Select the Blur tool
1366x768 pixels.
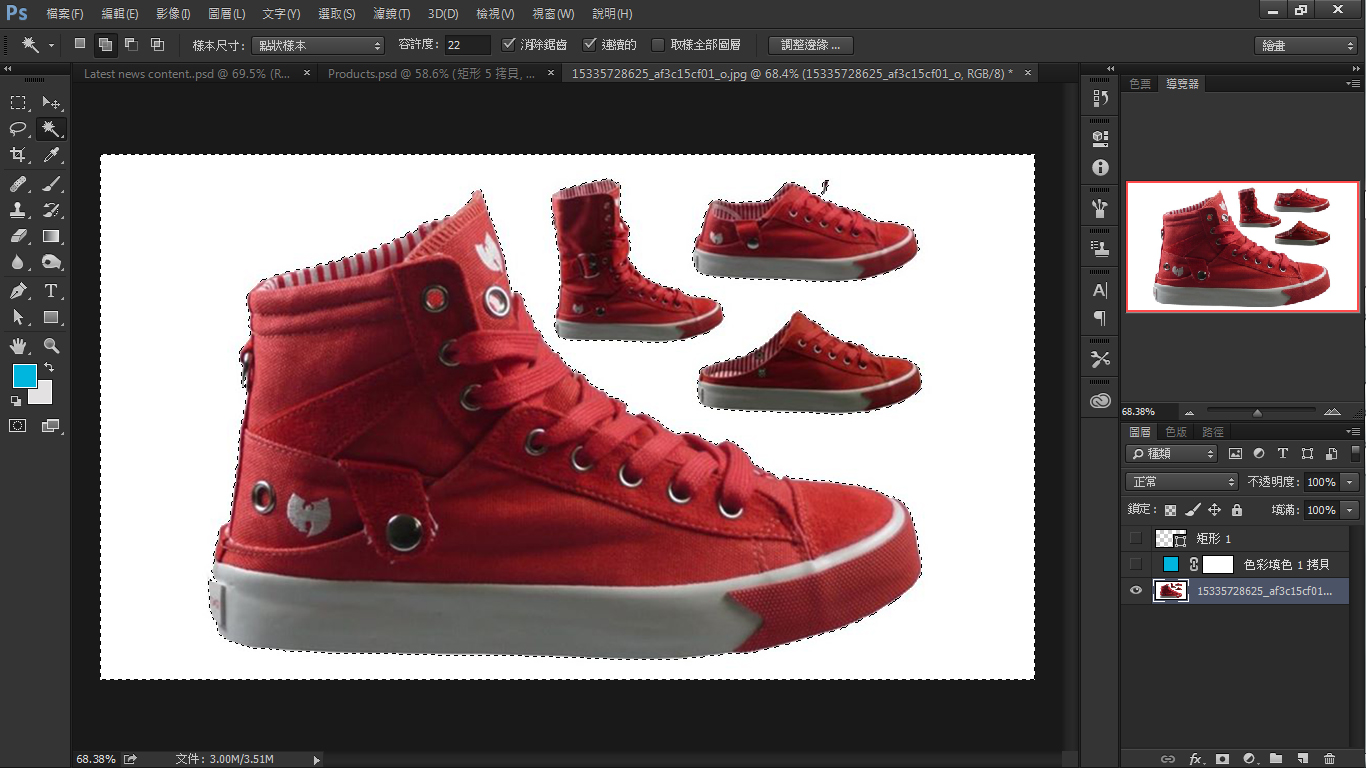(18, 262)
